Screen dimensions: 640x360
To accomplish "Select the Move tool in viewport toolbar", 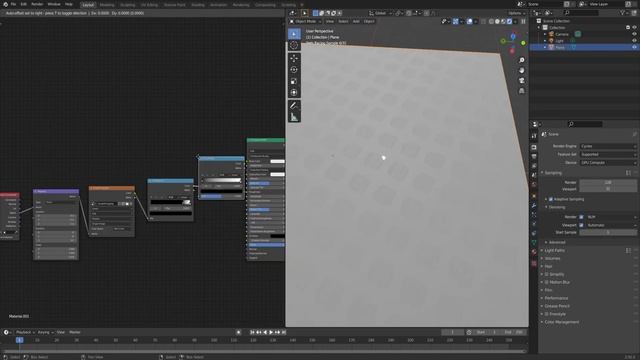I will click(294, 58).
